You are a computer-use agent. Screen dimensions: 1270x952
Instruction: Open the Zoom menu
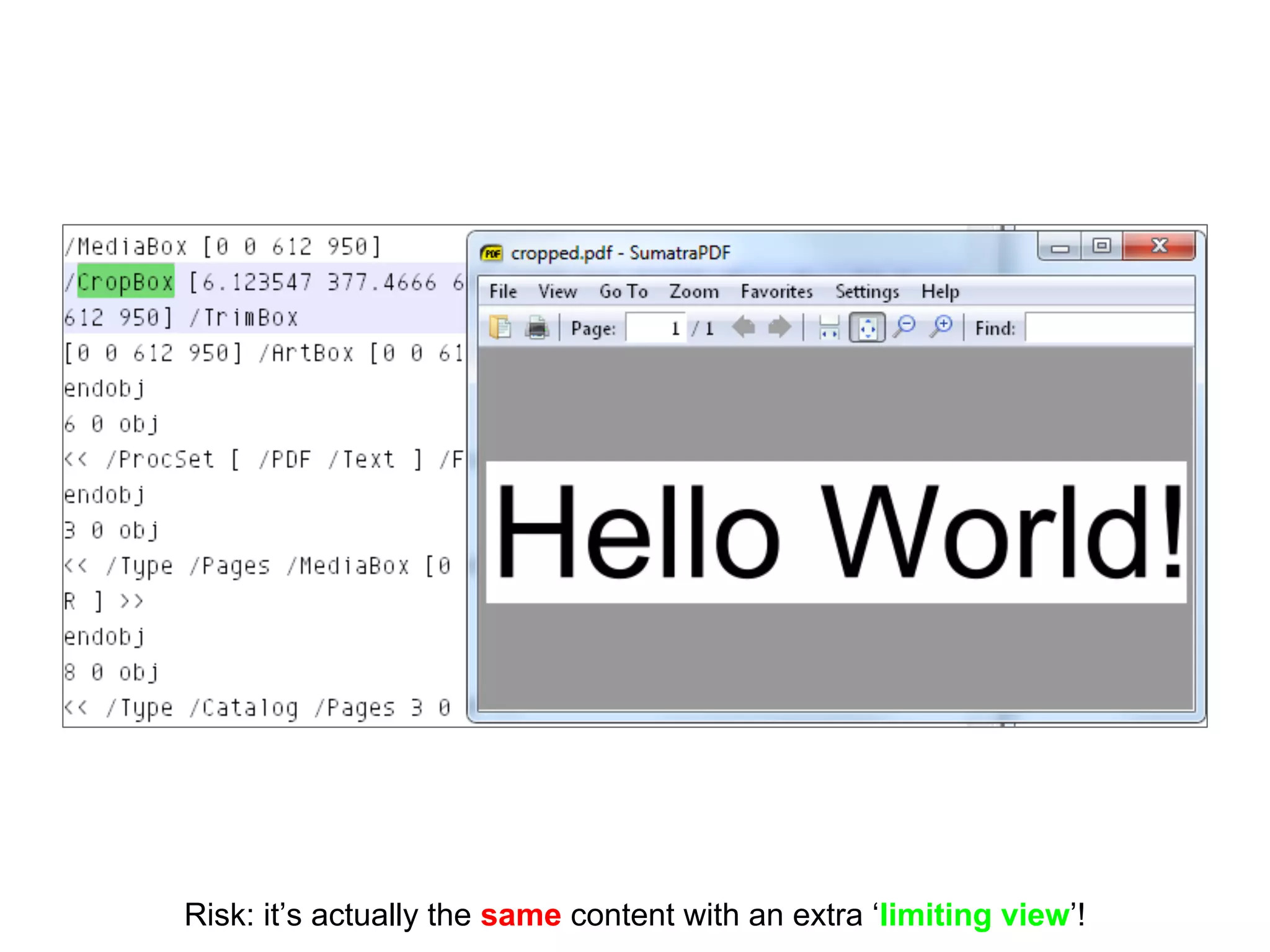click(694, 291)
